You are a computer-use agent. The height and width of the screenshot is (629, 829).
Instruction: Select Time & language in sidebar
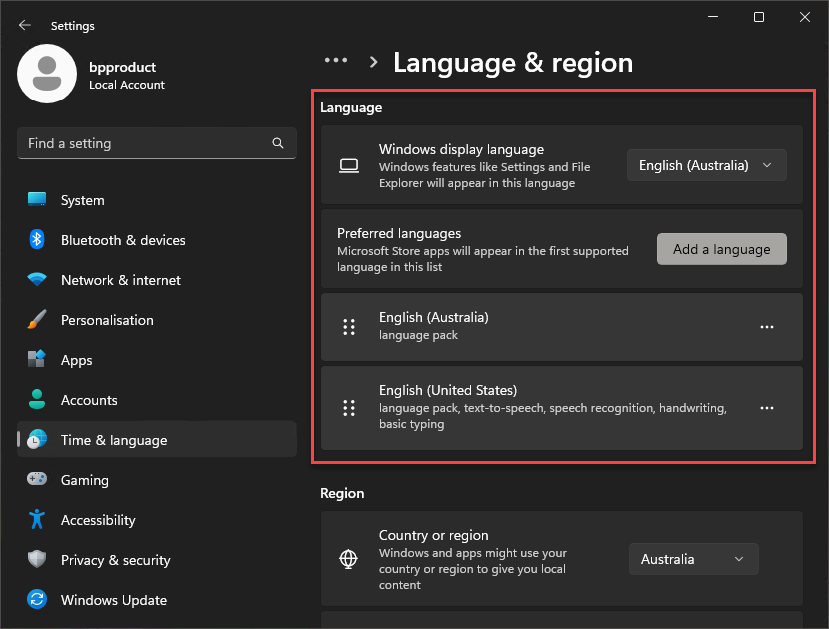(157, 440)
